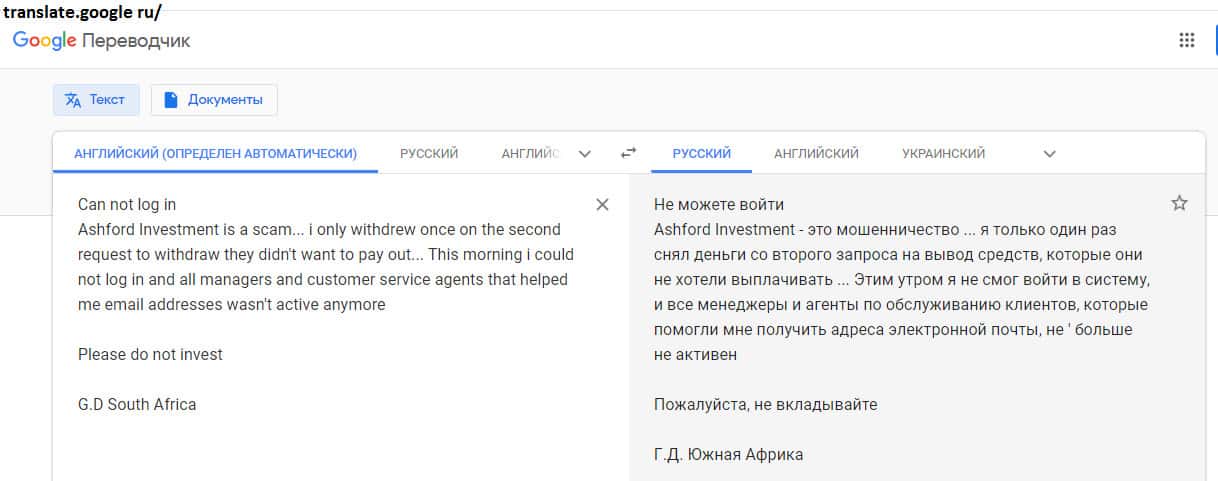Expand target language list chevron
Viewport: 1218px width, 481px height.
click(1049, 154)
